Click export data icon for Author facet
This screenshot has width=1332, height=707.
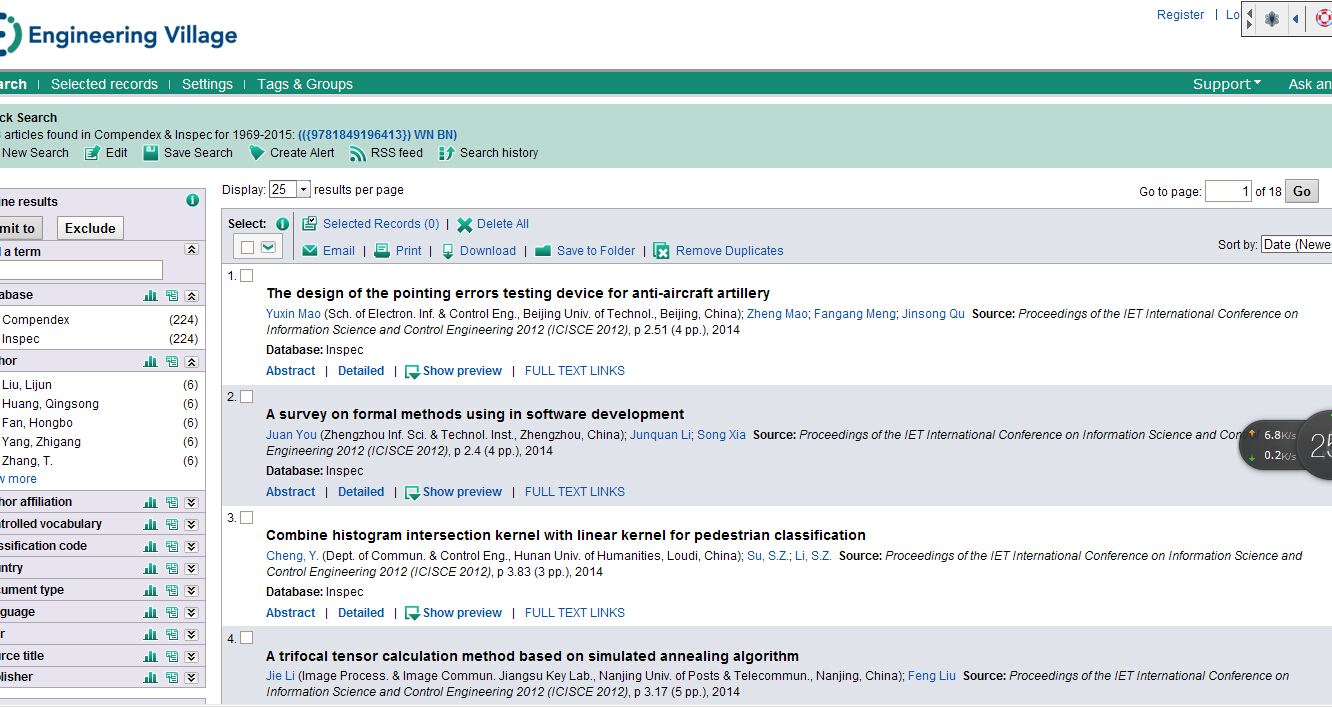pos(172,362)
